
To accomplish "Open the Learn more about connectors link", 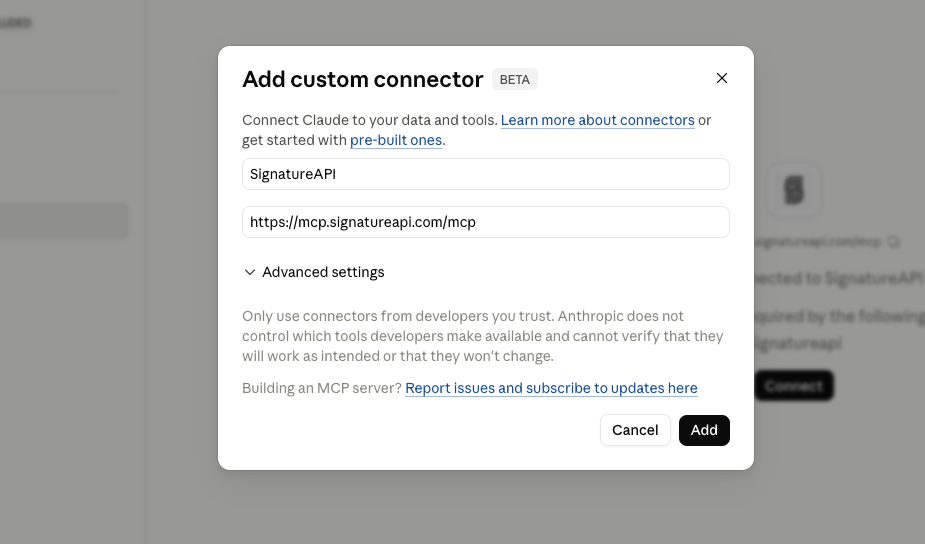I will pyautogui.click(x=598, y=120).
